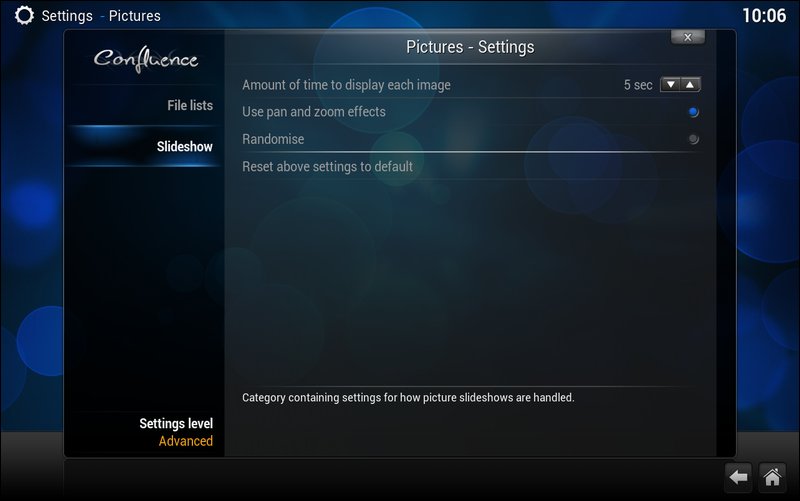
Task: Return to home screen via house icon
Action: point(771,477)
